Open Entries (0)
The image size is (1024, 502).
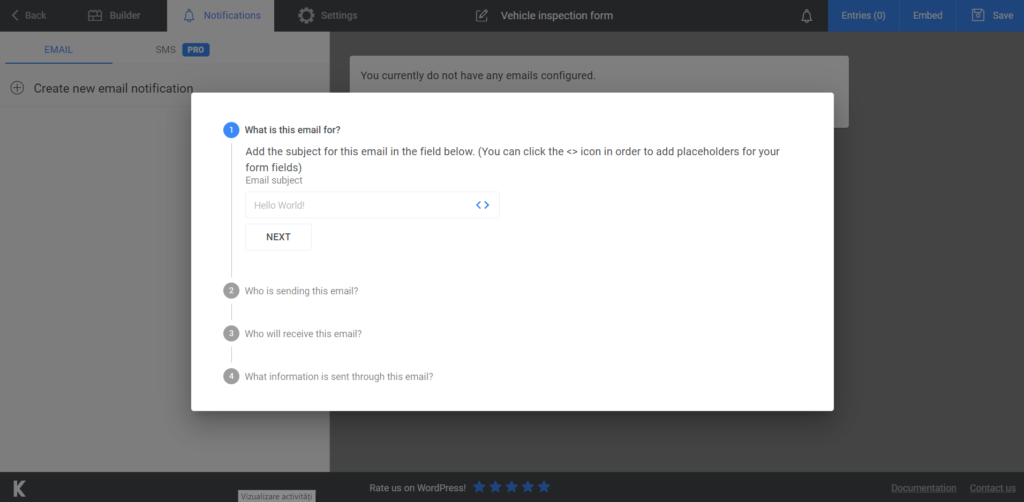(x=863, y=16)
